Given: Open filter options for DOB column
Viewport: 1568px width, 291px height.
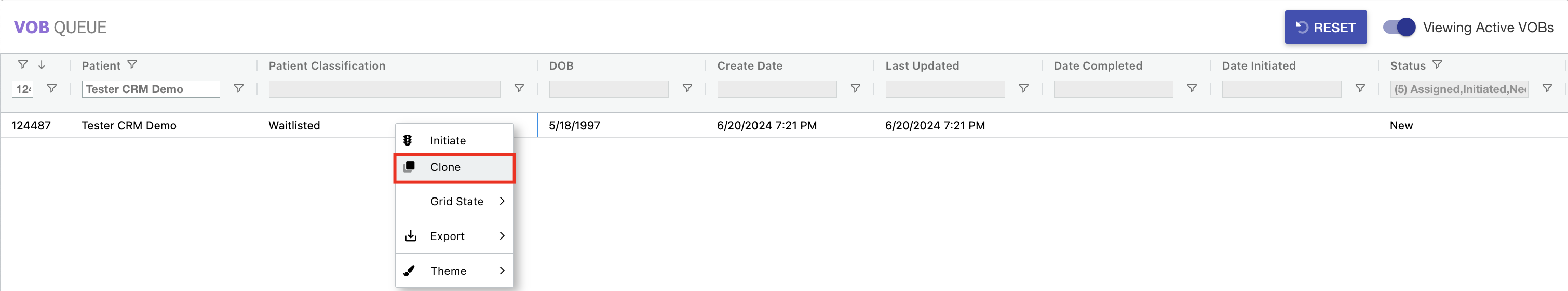Looking at the screenshot, I should point(686,89).
